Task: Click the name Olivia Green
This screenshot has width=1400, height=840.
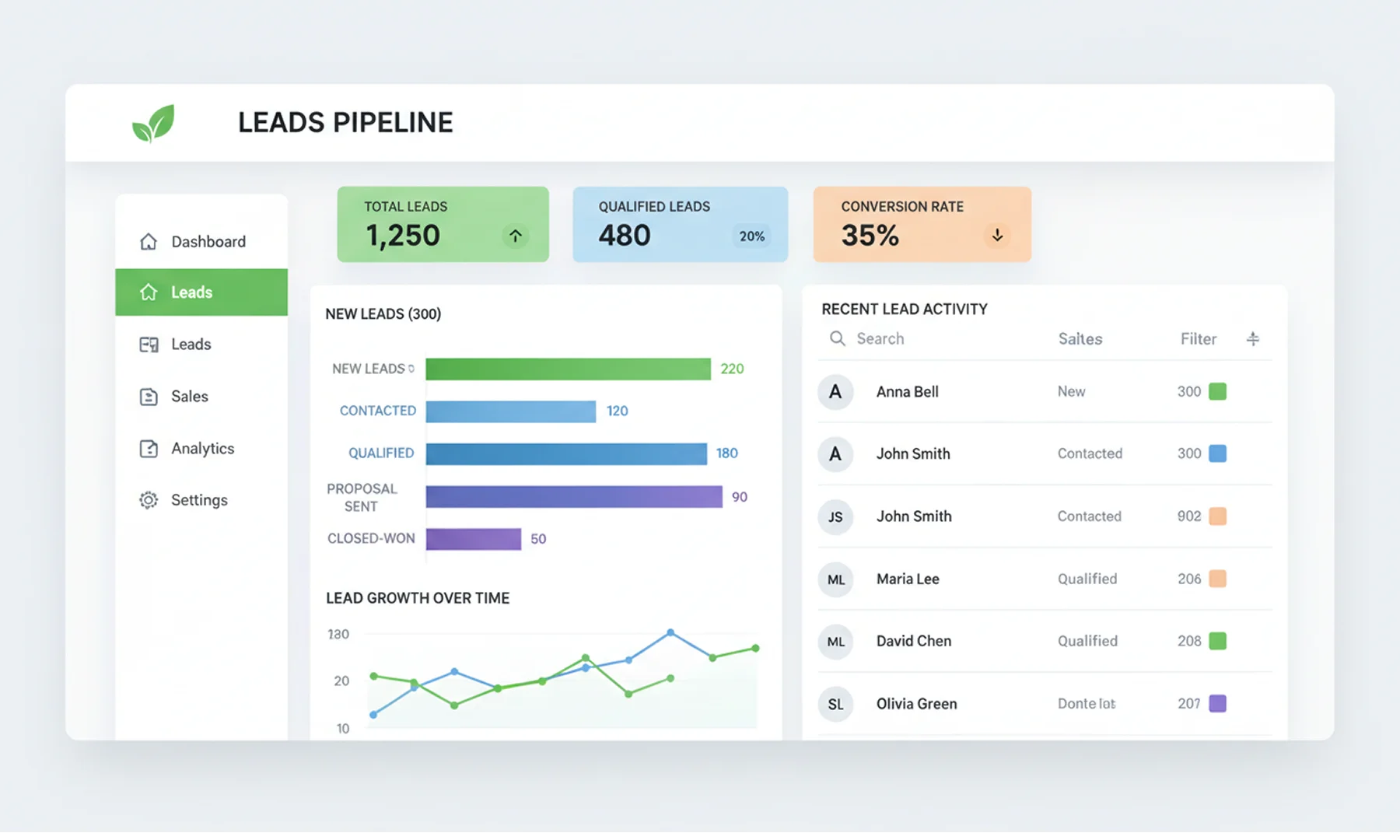Action: 917,704
